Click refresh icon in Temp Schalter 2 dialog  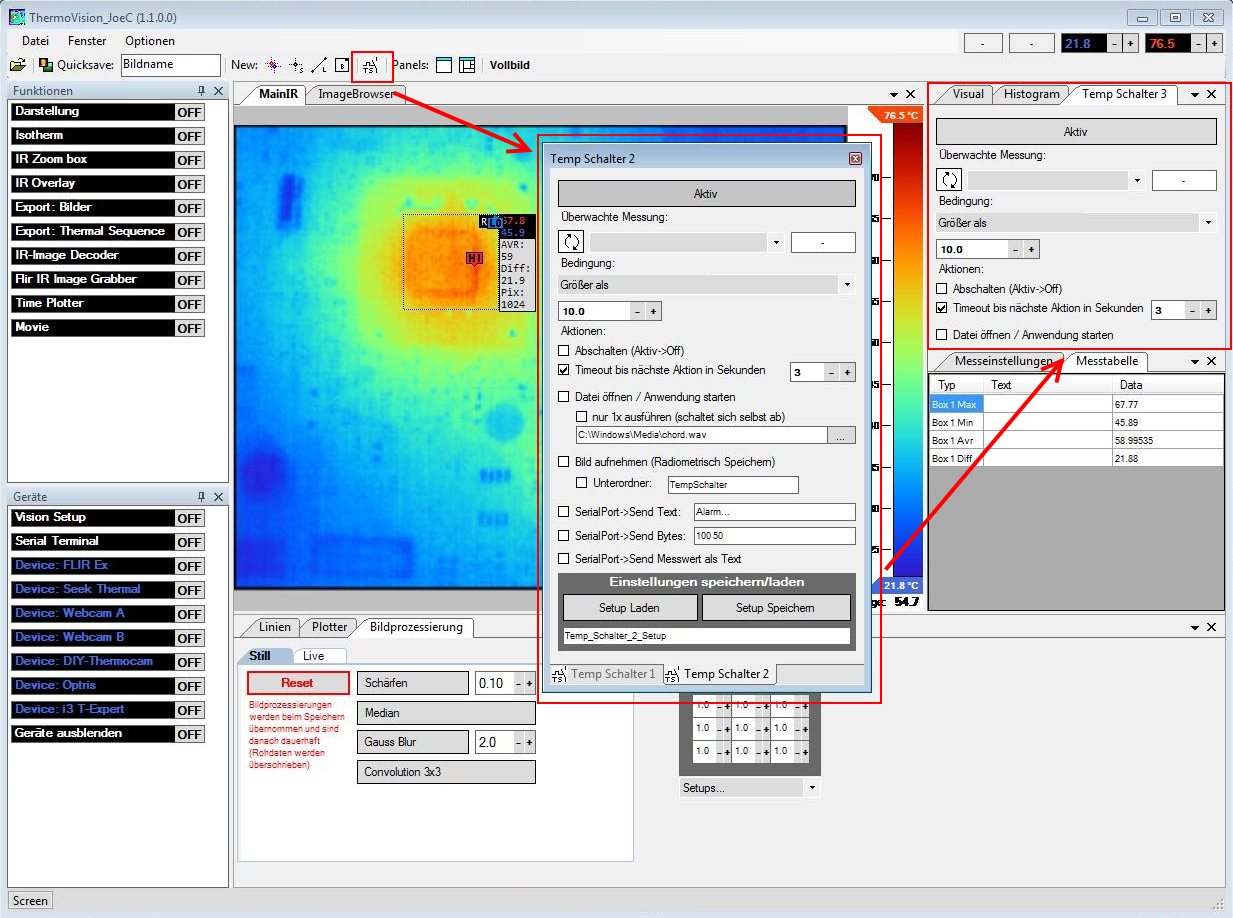tap(572, 242)
